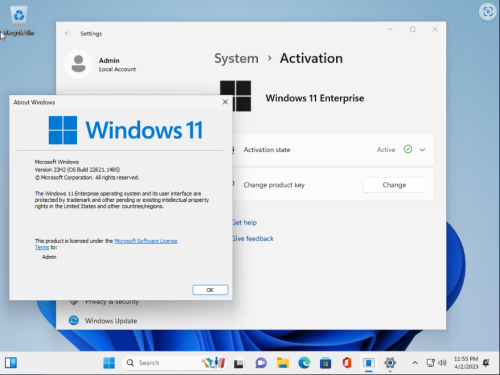Screen dimensions: 500x375
Task: Click the Version 22H2 build text
Action: [x=77, y=170]
